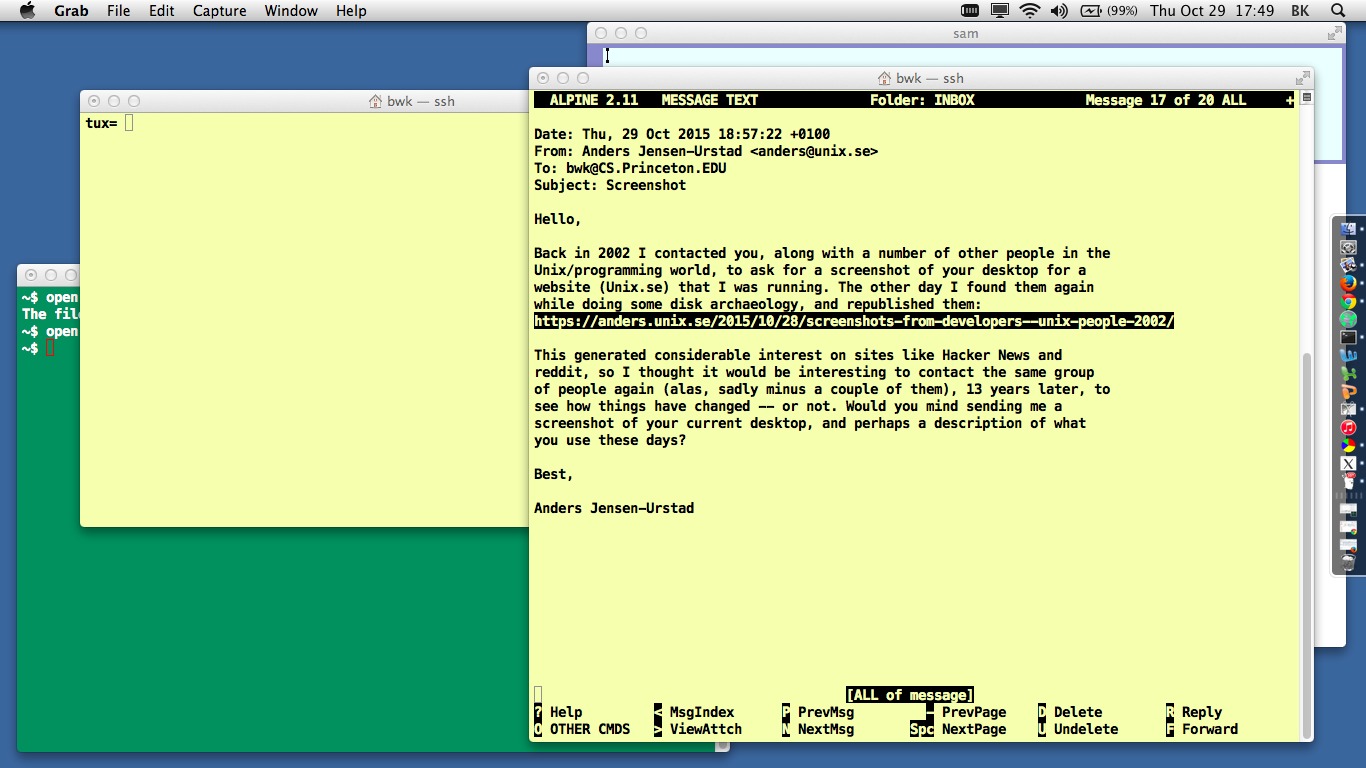The height and width of the screenshot is (768, 1366).
Task: Open the Terminal app in the Dock
Action: pyautogui.click(x=1348, y=338)
